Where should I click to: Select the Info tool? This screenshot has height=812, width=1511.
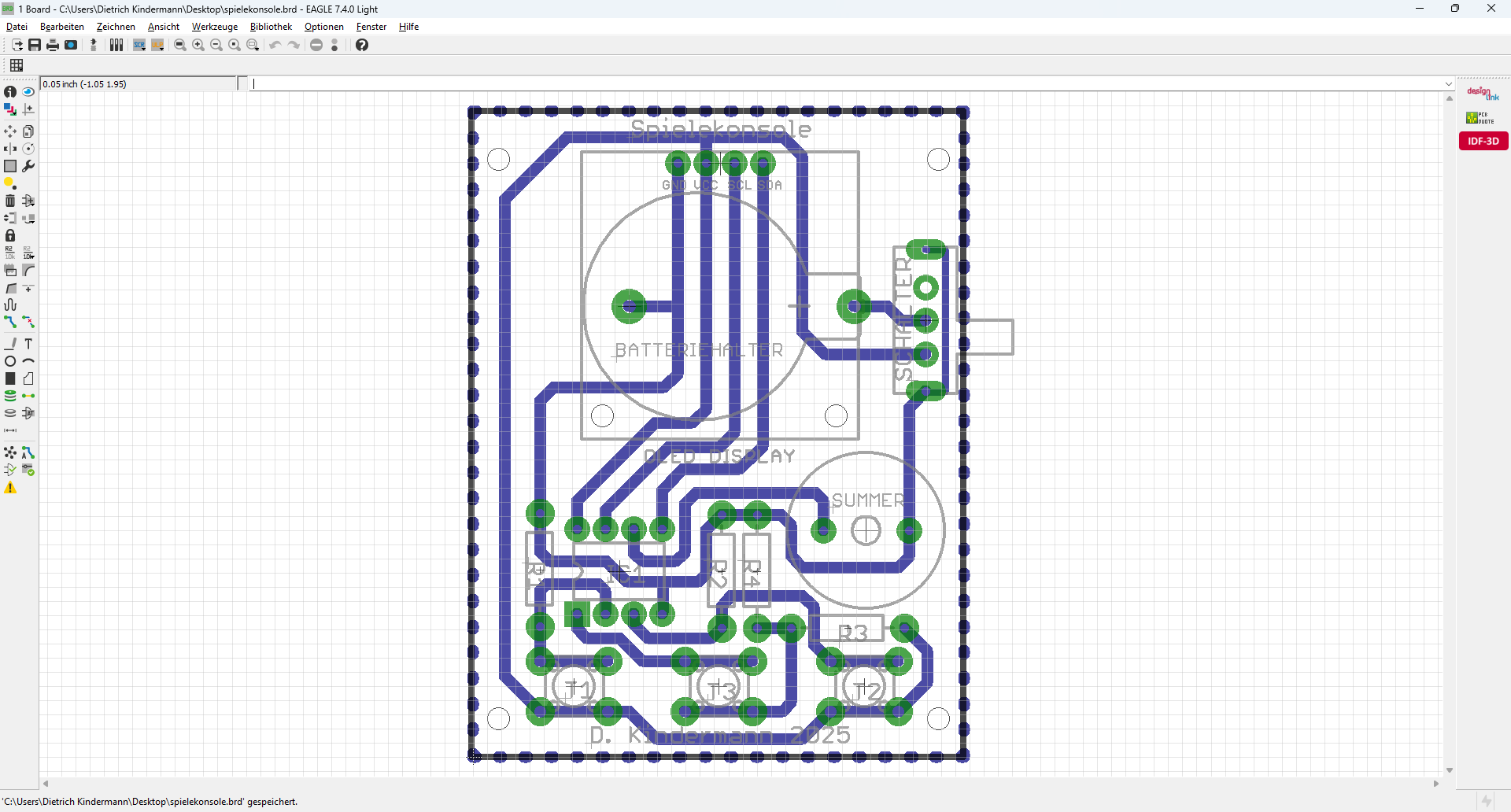pos(10,92)
